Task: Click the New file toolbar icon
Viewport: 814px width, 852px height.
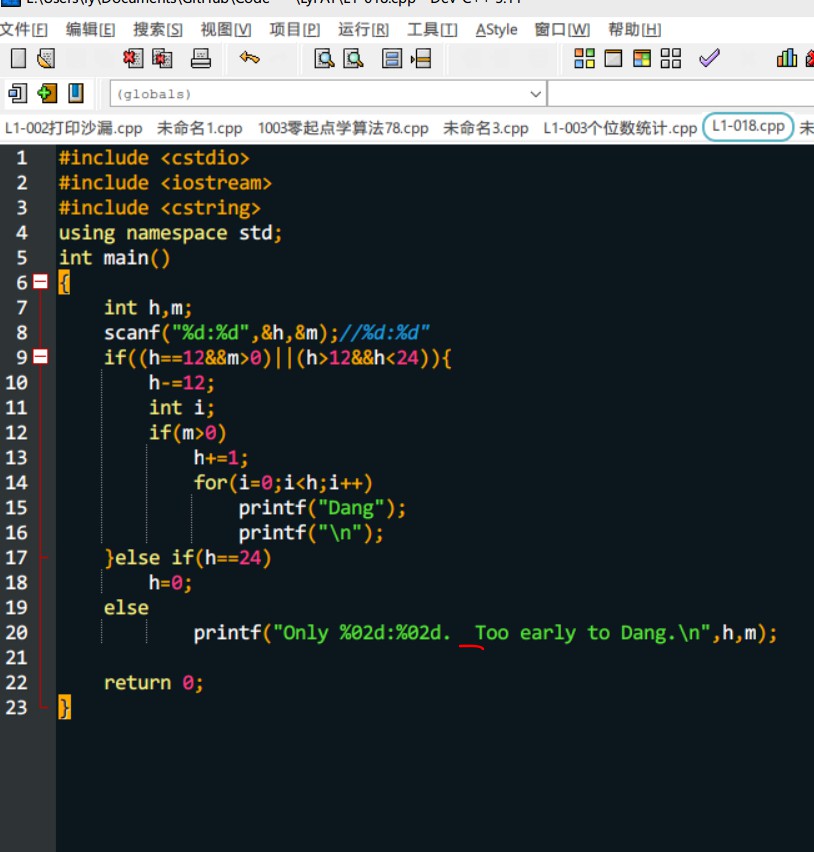Action: click(x=18, y=58)
